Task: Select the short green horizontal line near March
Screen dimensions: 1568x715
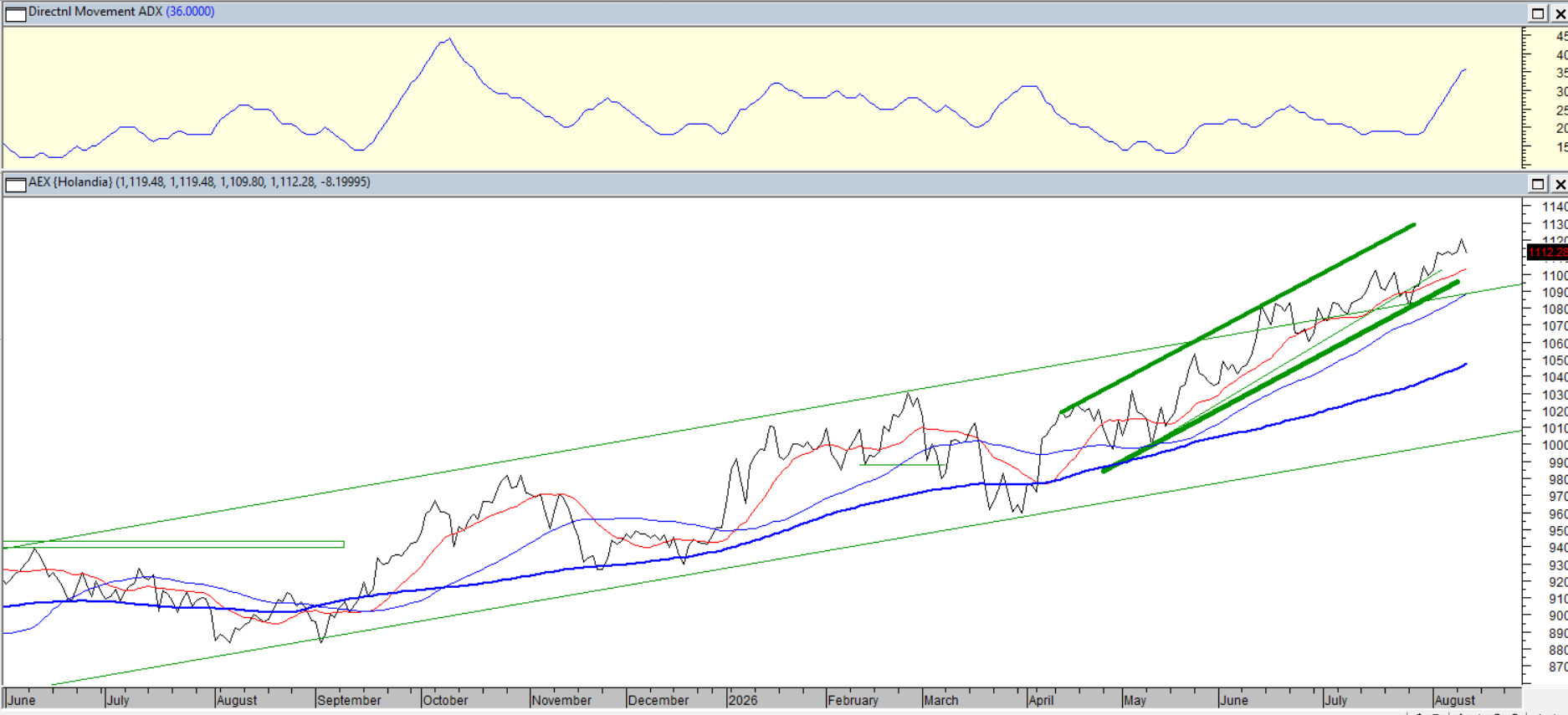Action: click(902, 464)
